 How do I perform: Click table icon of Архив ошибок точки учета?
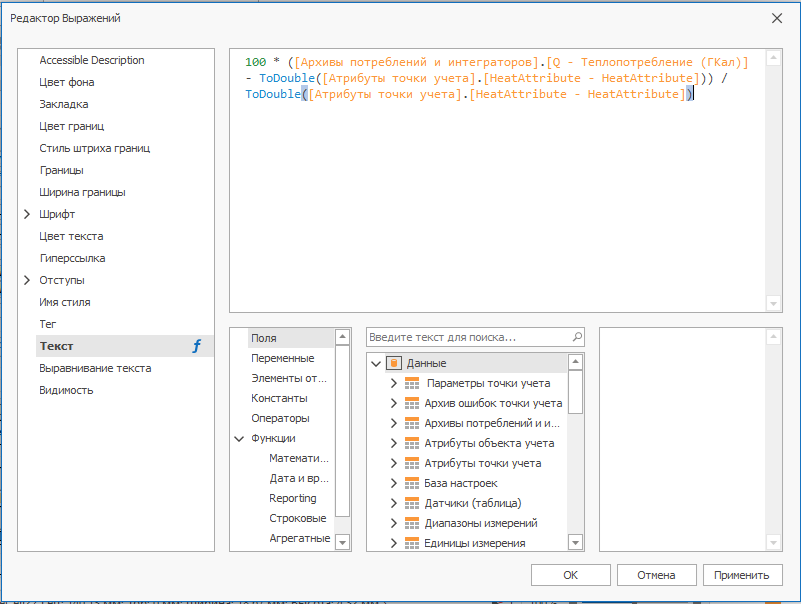click(x=412, y=403)
